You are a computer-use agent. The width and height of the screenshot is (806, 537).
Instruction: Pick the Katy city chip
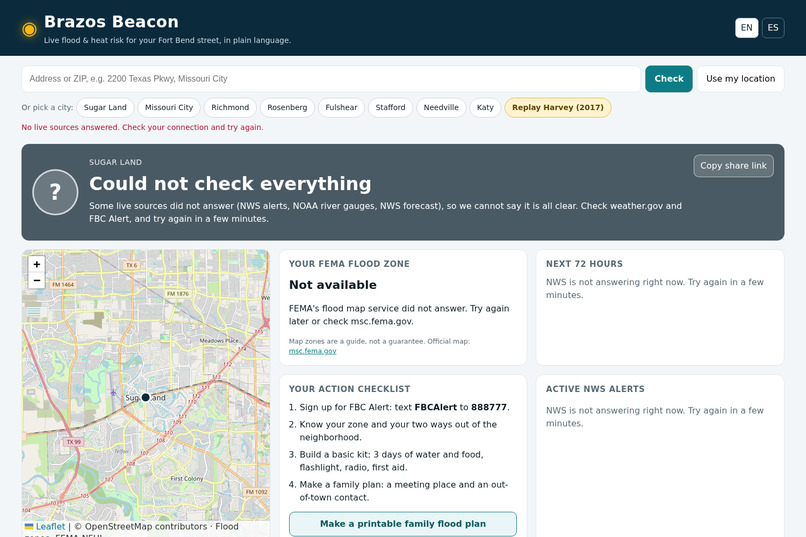coord(485,107)
